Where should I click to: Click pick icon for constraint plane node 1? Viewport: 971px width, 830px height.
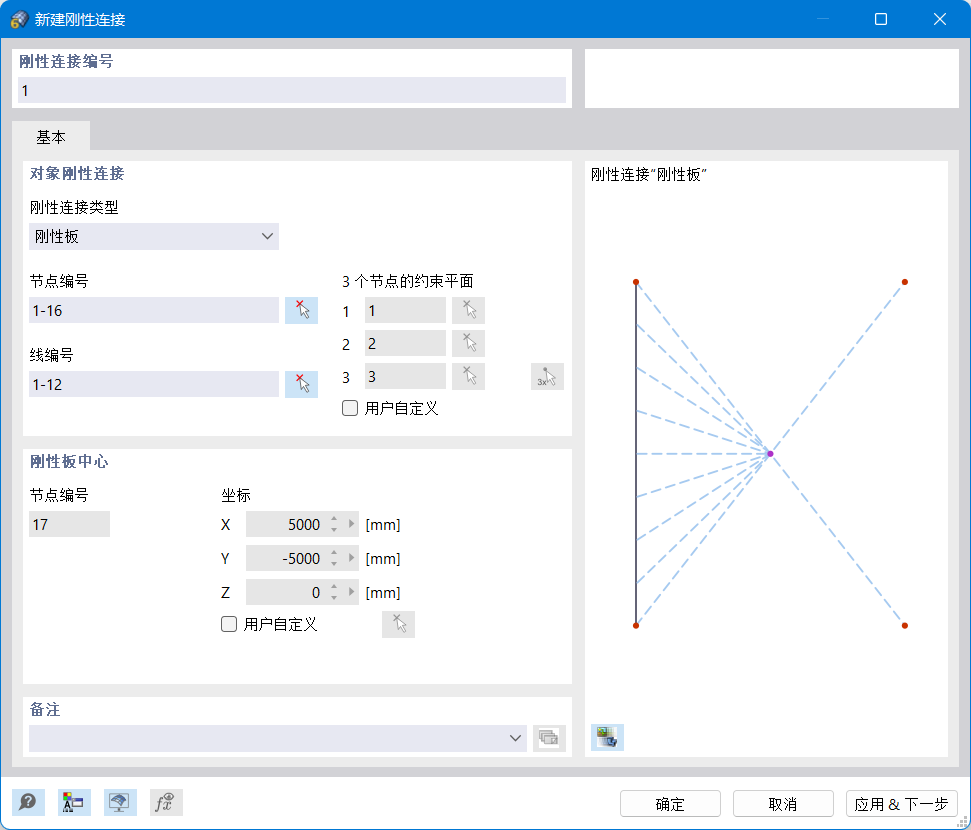(x=468, y=310)
